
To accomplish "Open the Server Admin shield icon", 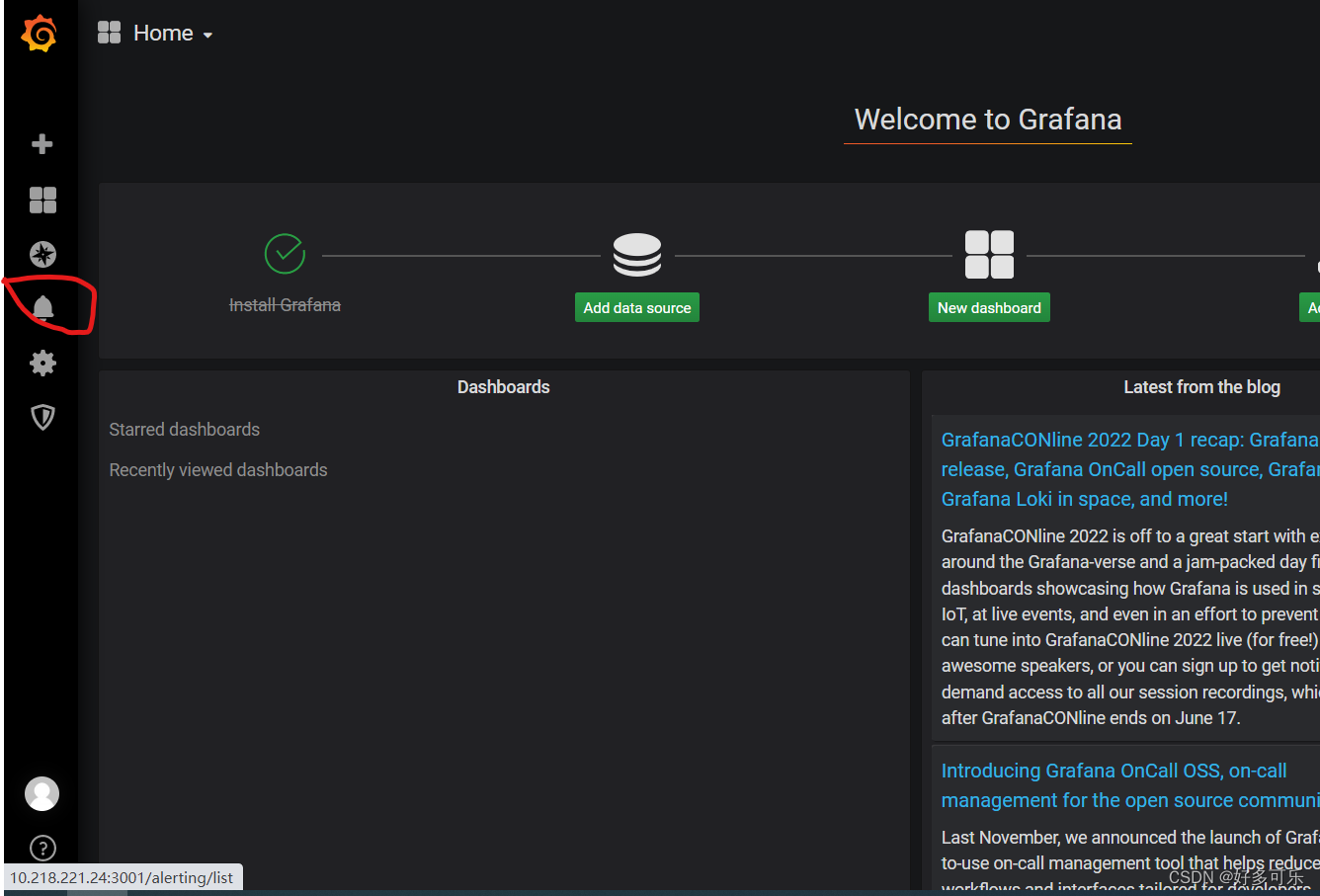I will (42, 417).
